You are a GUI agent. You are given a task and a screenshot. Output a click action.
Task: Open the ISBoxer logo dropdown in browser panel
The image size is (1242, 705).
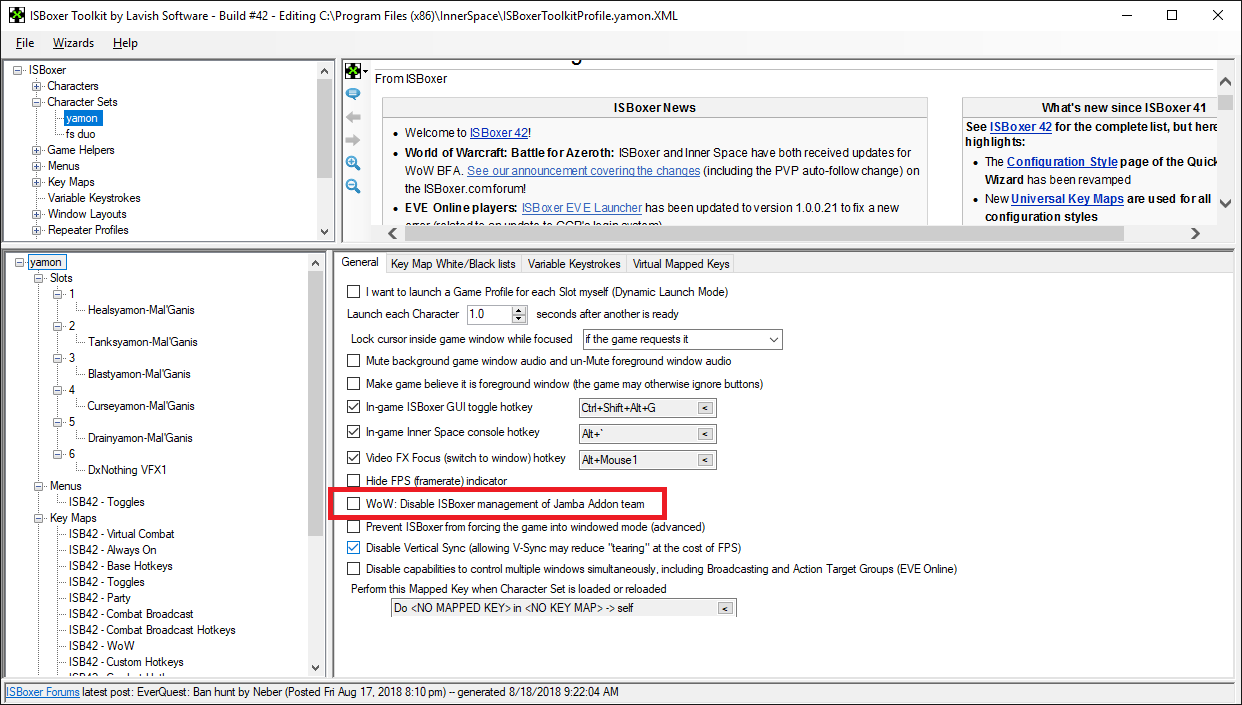coord(356,71)
